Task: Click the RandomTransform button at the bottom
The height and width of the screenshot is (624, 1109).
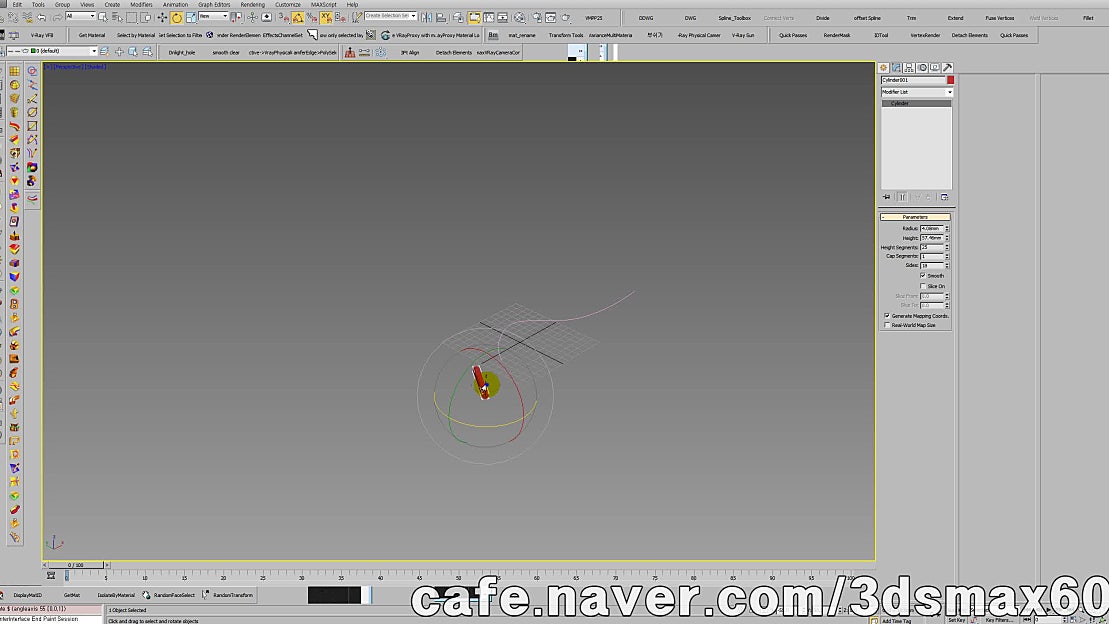Action: coord(232,594)
